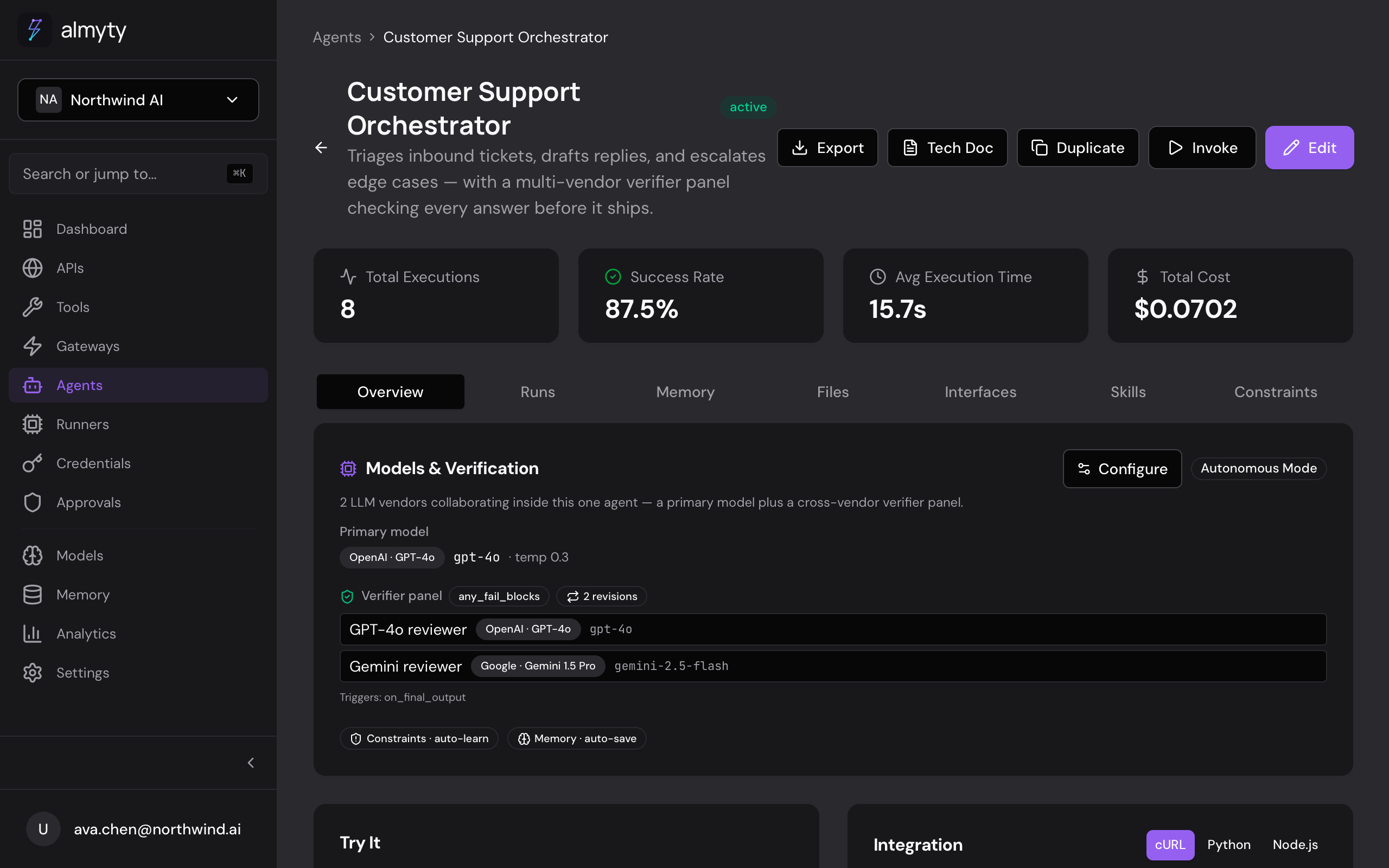Image resolution: width=1389 pixels, height=868 pixels.
Task: Click the Triggers: on_final_output text
Action: point(403,698)
